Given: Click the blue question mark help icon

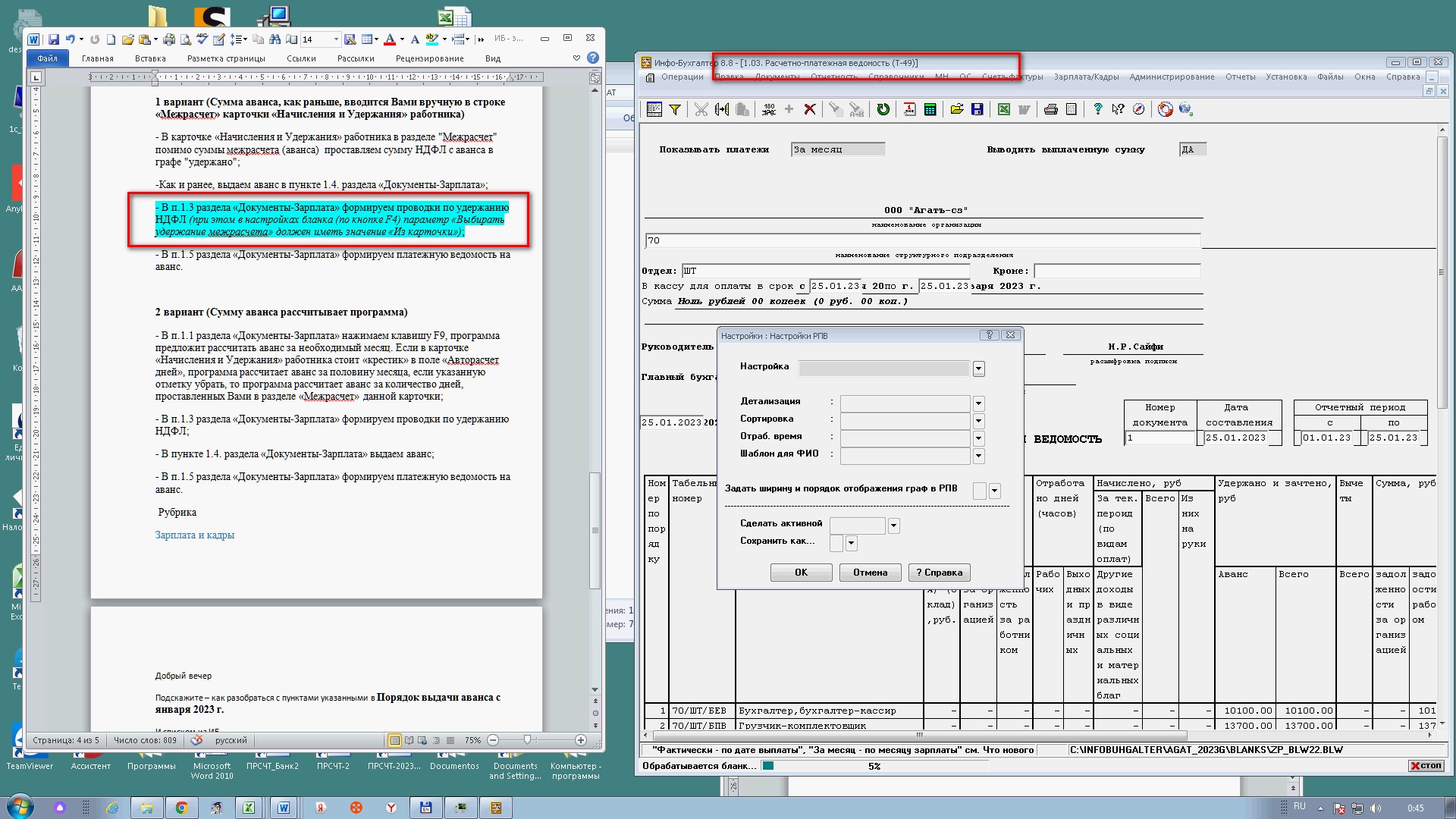Looking at the screenshot, I should (x=1097, y=110).
